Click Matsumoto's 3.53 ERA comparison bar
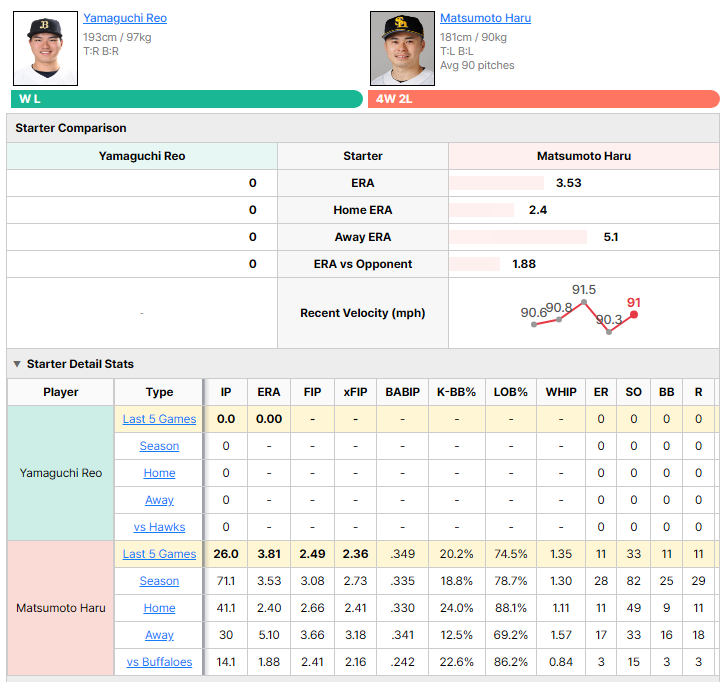Screen dimensions: 726x682 tap(497, 183)
